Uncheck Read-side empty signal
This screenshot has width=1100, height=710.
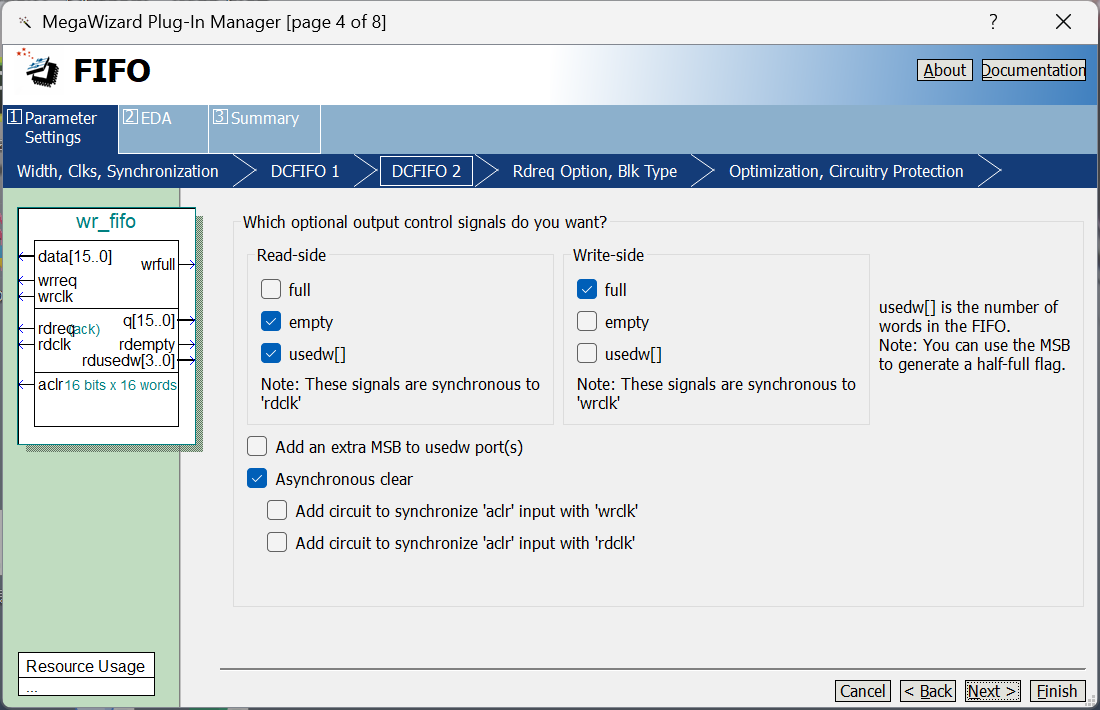(x=271, y=321)
